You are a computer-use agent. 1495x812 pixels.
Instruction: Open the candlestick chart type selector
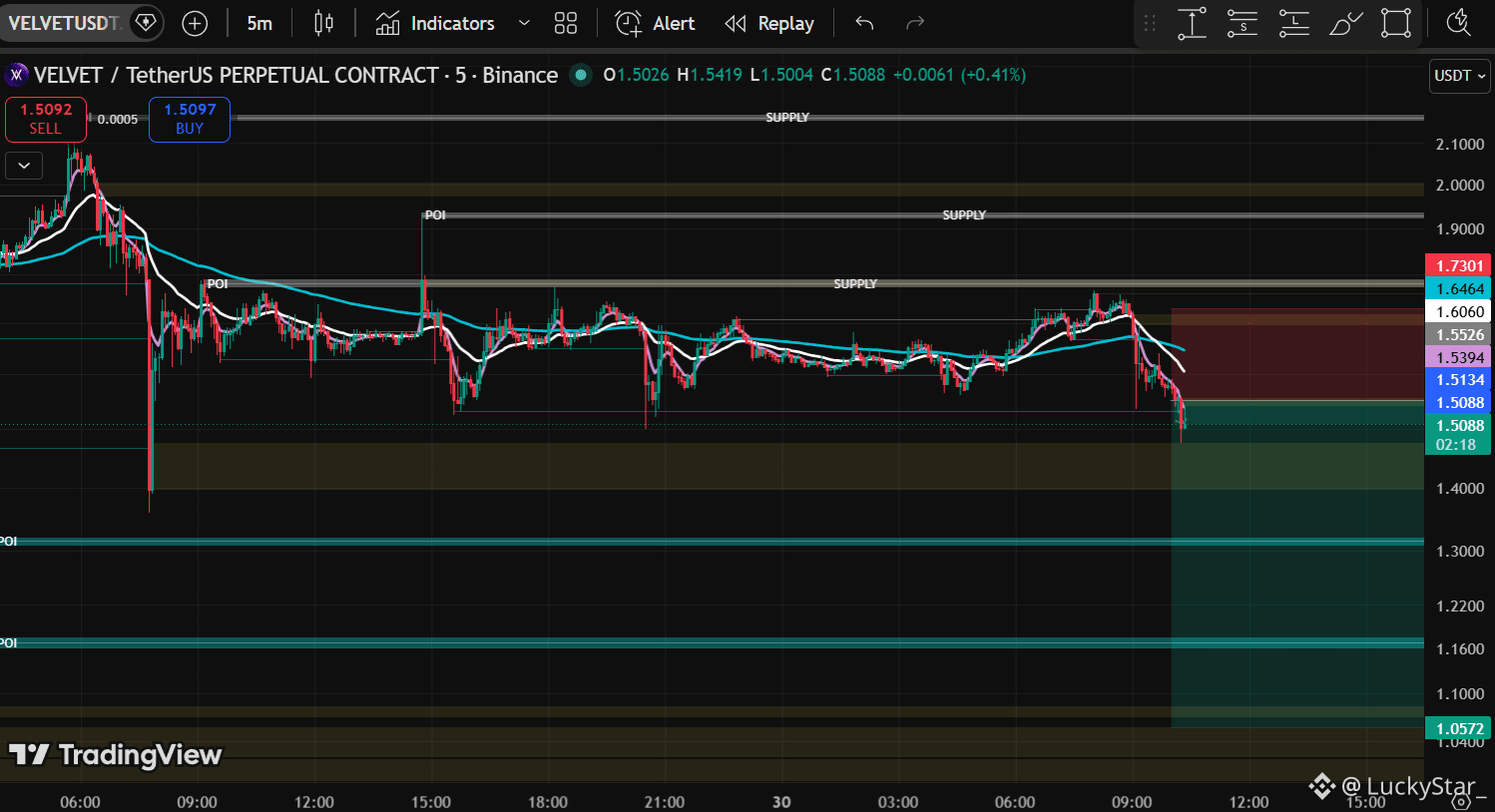pos(323,23)
